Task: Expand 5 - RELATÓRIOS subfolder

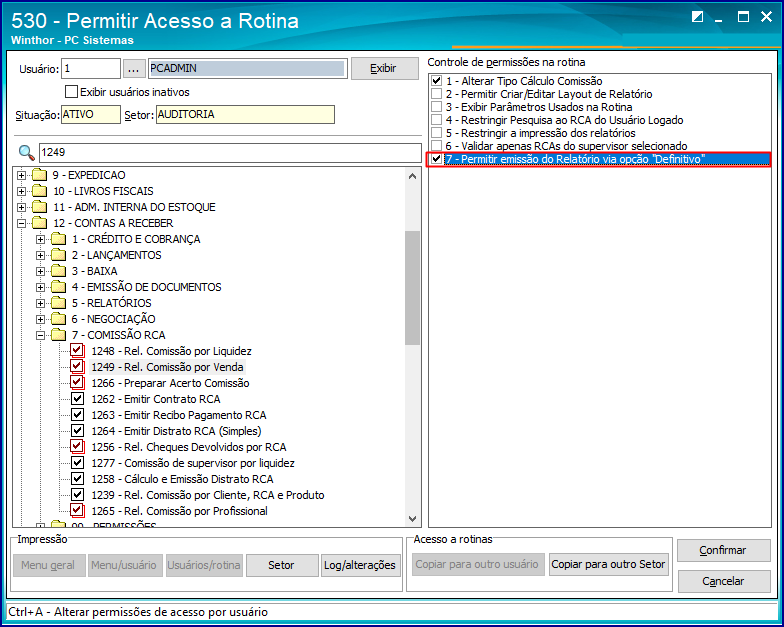Action: coord(40,304)
